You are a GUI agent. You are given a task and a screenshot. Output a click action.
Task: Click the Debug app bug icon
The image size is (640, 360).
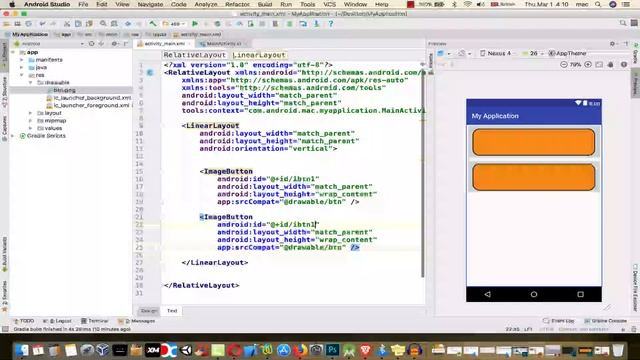[218, 24]
